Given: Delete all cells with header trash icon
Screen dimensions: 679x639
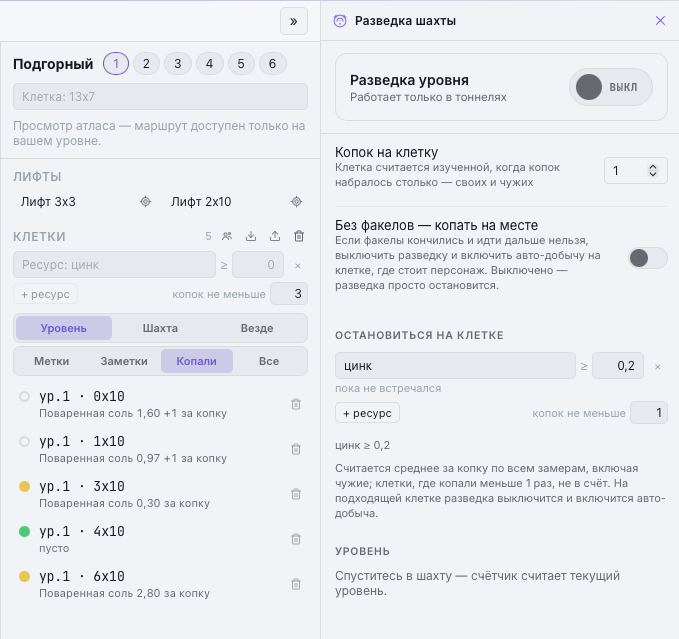Looking at the screenshot, I should point(299,236).
